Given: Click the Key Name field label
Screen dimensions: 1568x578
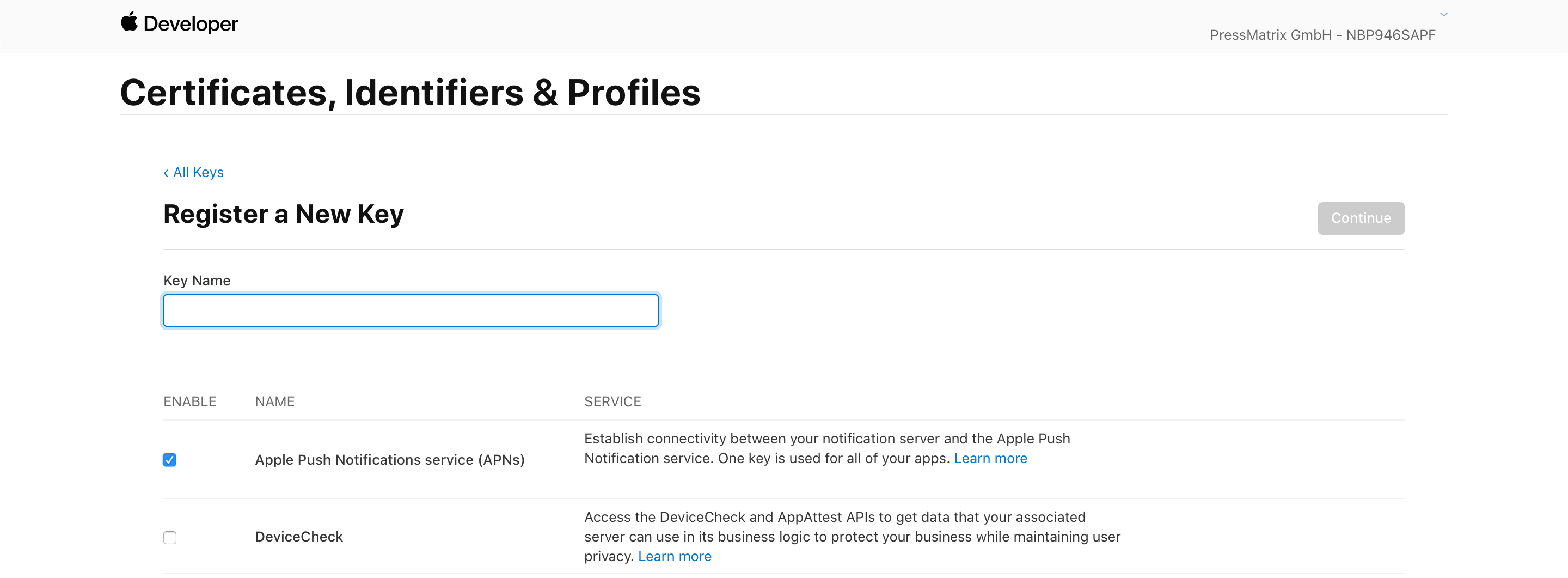Looking at the screenshot, I should 197,281.
